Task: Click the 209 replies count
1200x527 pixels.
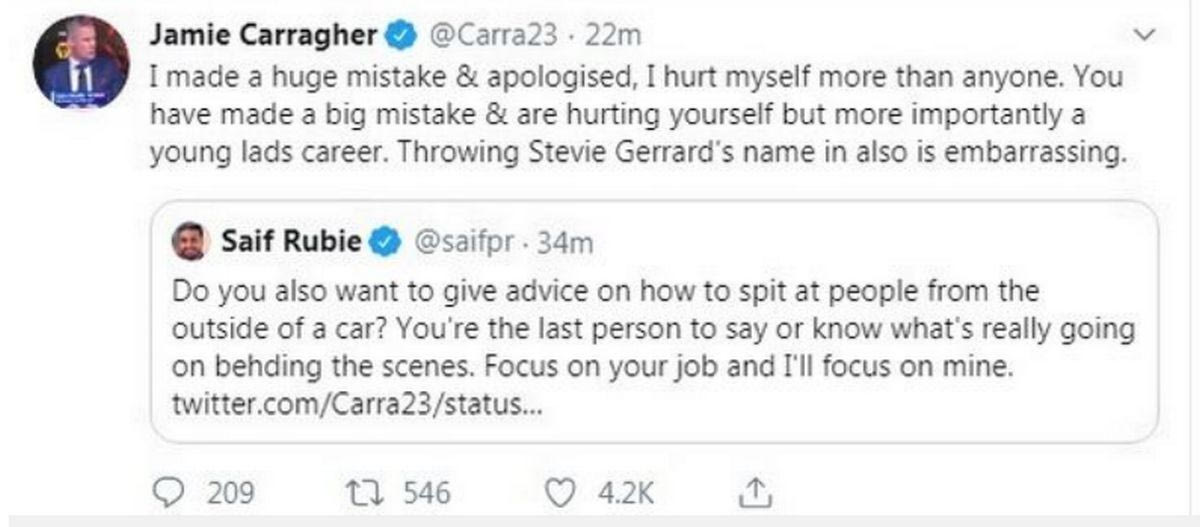Action: (230, 492)
